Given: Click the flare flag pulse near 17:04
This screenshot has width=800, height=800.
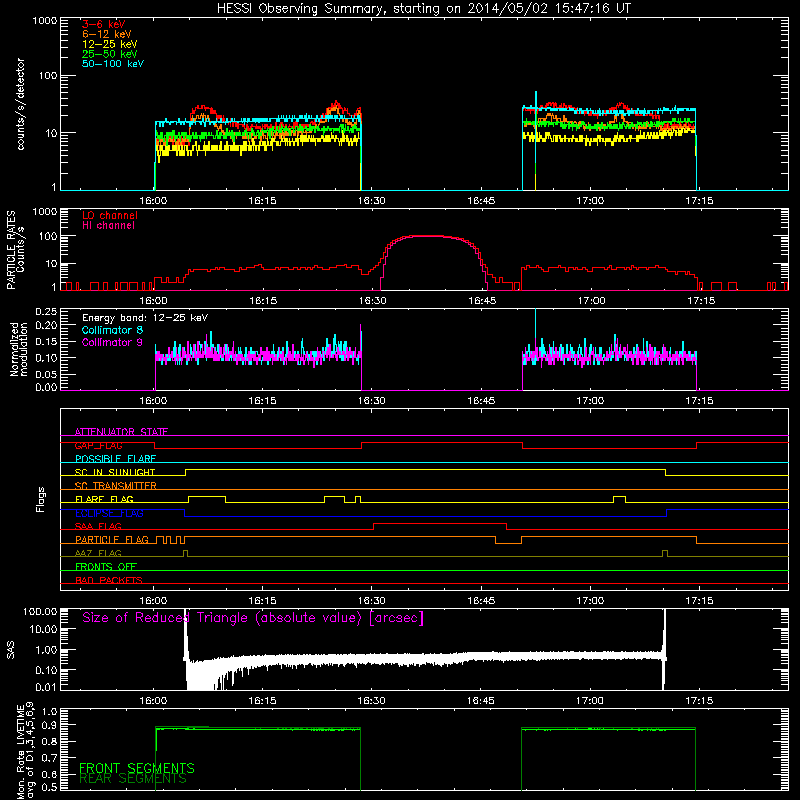Looking at the screenshot, I should 619,498.
